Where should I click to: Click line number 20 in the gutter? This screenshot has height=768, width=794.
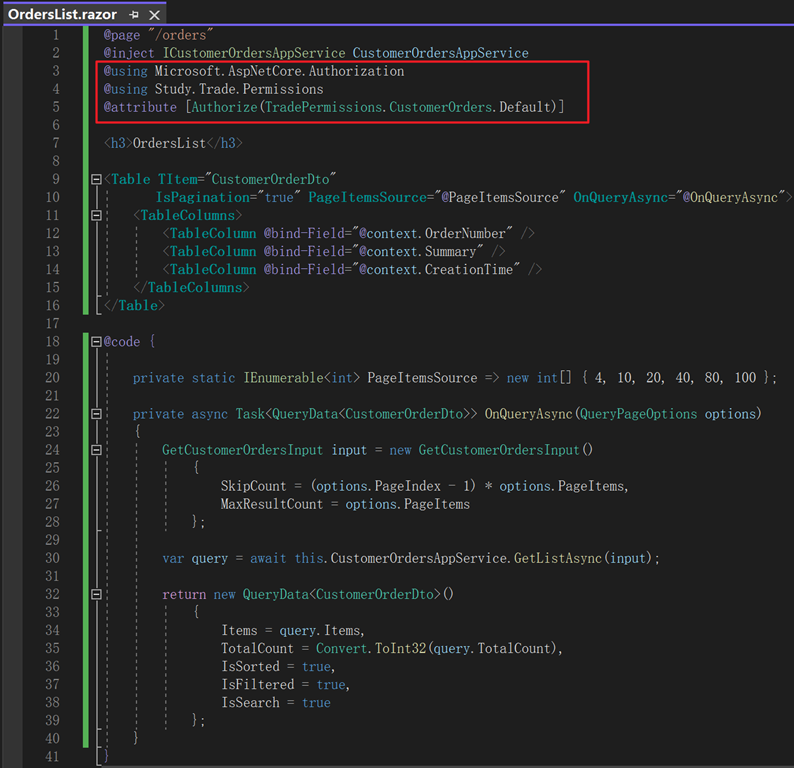53,378
